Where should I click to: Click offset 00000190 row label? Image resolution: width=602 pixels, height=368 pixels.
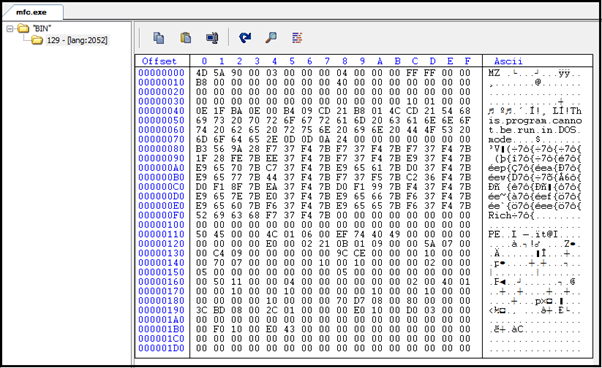point(161,310)
